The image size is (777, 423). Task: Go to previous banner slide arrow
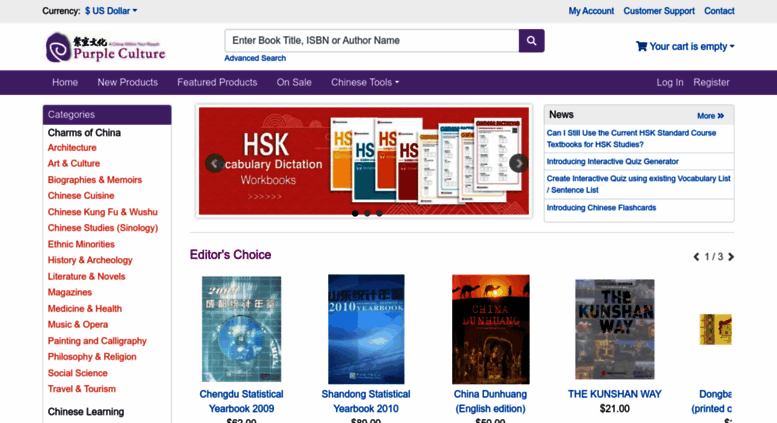(215, 163)
